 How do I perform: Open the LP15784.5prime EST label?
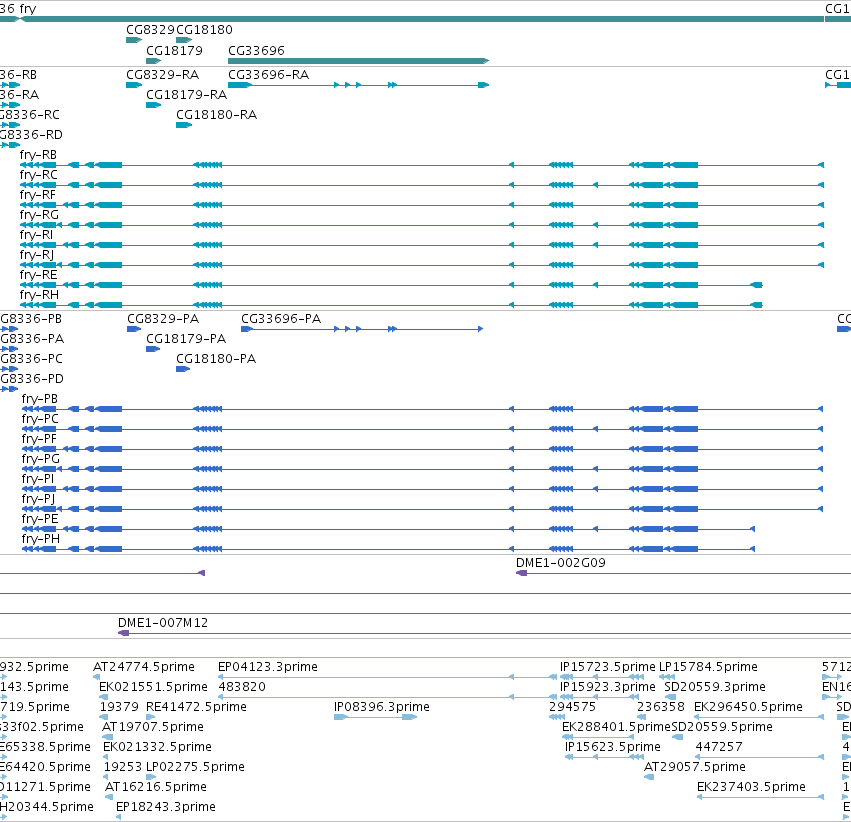(708, 667)
